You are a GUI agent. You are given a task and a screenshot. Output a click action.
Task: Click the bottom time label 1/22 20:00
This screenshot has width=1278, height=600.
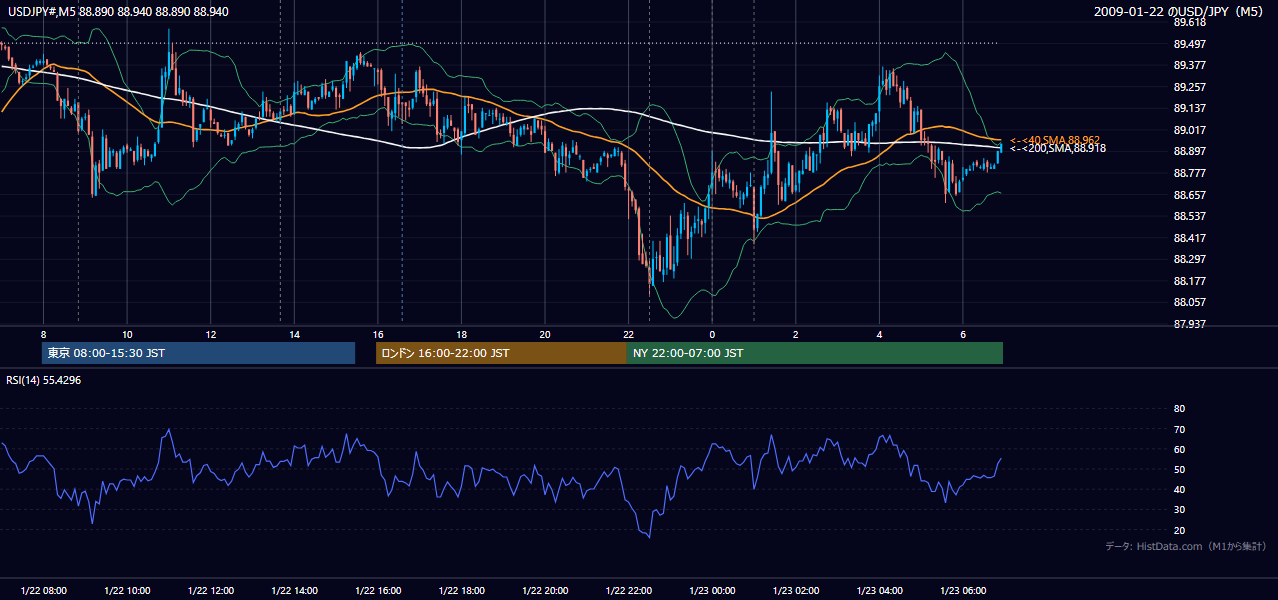[x=545, y=591]
